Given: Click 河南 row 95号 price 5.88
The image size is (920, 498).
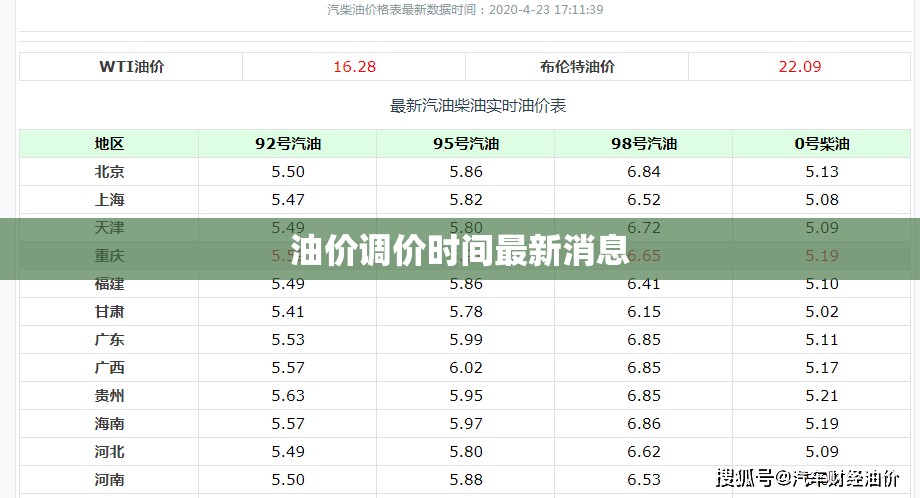Looking at the screenshot, I should tap(466, 480).
